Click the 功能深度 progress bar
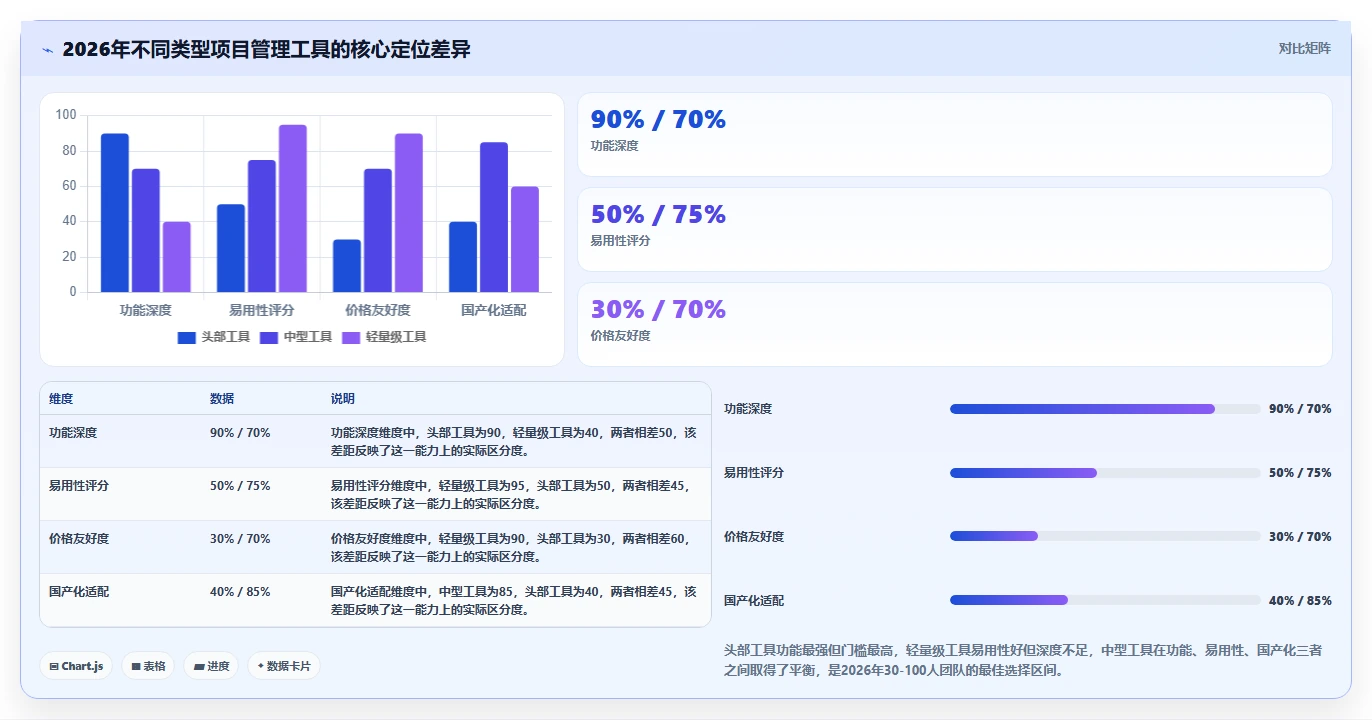 (x=1105, y=409)
